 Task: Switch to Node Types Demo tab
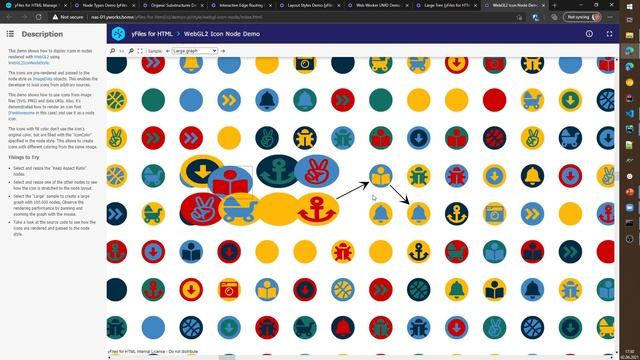pos(104,6)
